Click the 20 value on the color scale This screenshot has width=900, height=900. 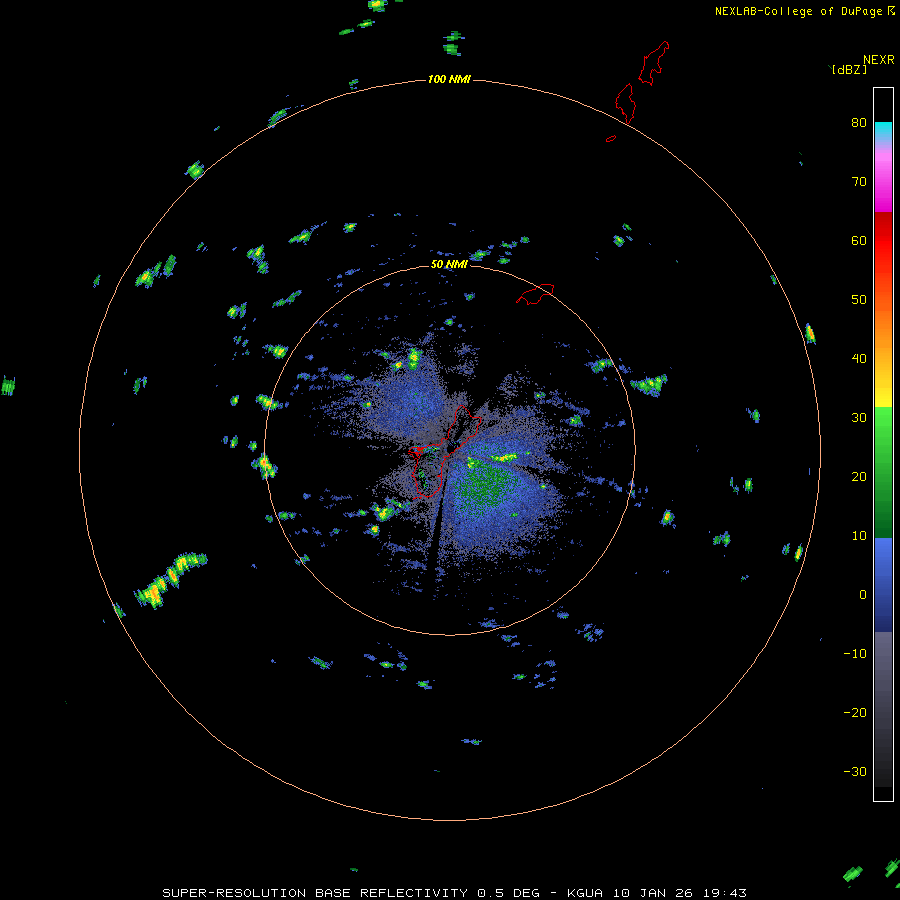pos(859,477)
